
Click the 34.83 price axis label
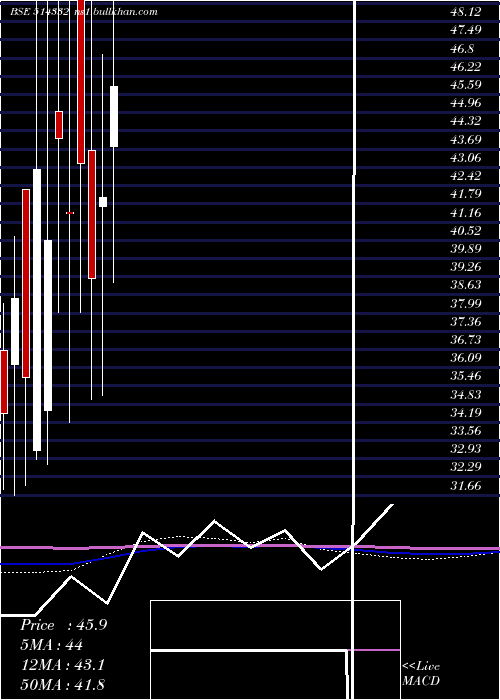(x=466, y=395)
